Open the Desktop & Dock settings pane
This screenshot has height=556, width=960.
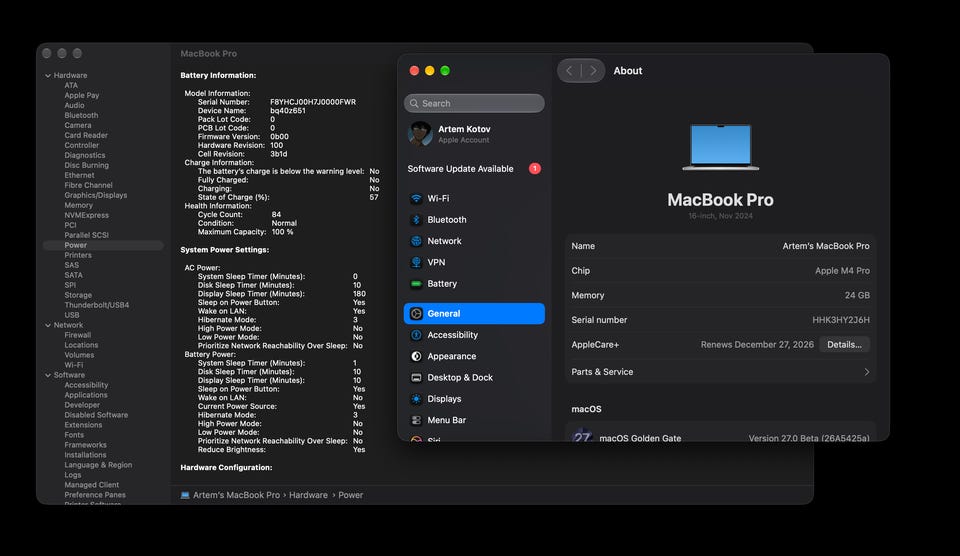pyautogui.click(x=474, y=378)
